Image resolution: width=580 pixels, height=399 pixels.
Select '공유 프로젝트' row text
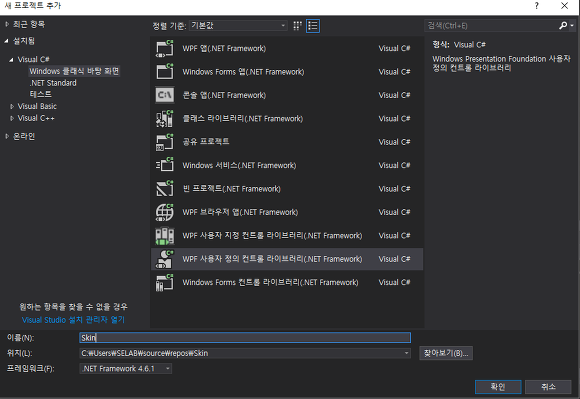tap(206, 142)
